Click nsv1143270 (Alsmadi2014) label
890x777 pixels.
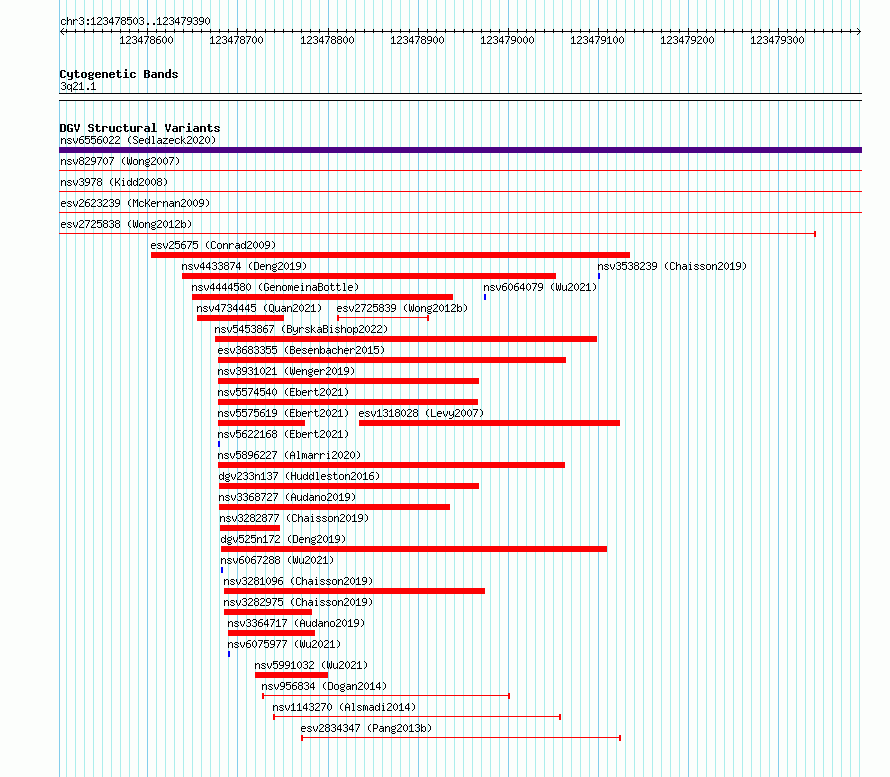pos(344,707)
